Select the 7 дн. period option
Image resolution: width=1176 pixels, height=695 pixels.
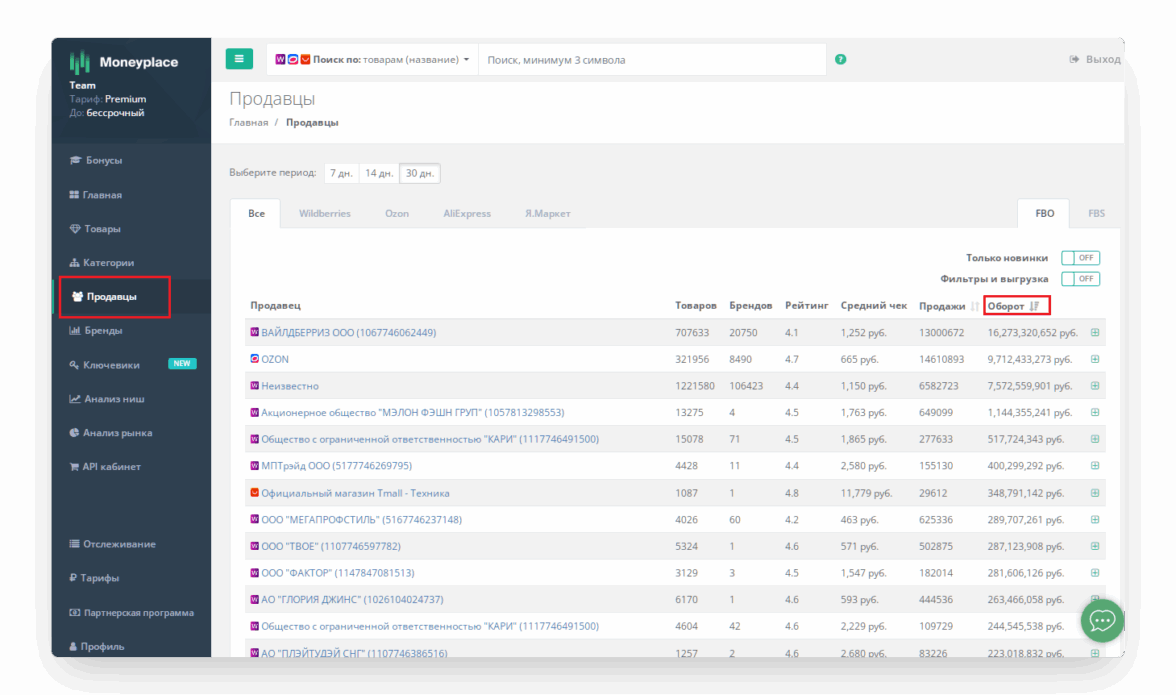tap(341, 173)
